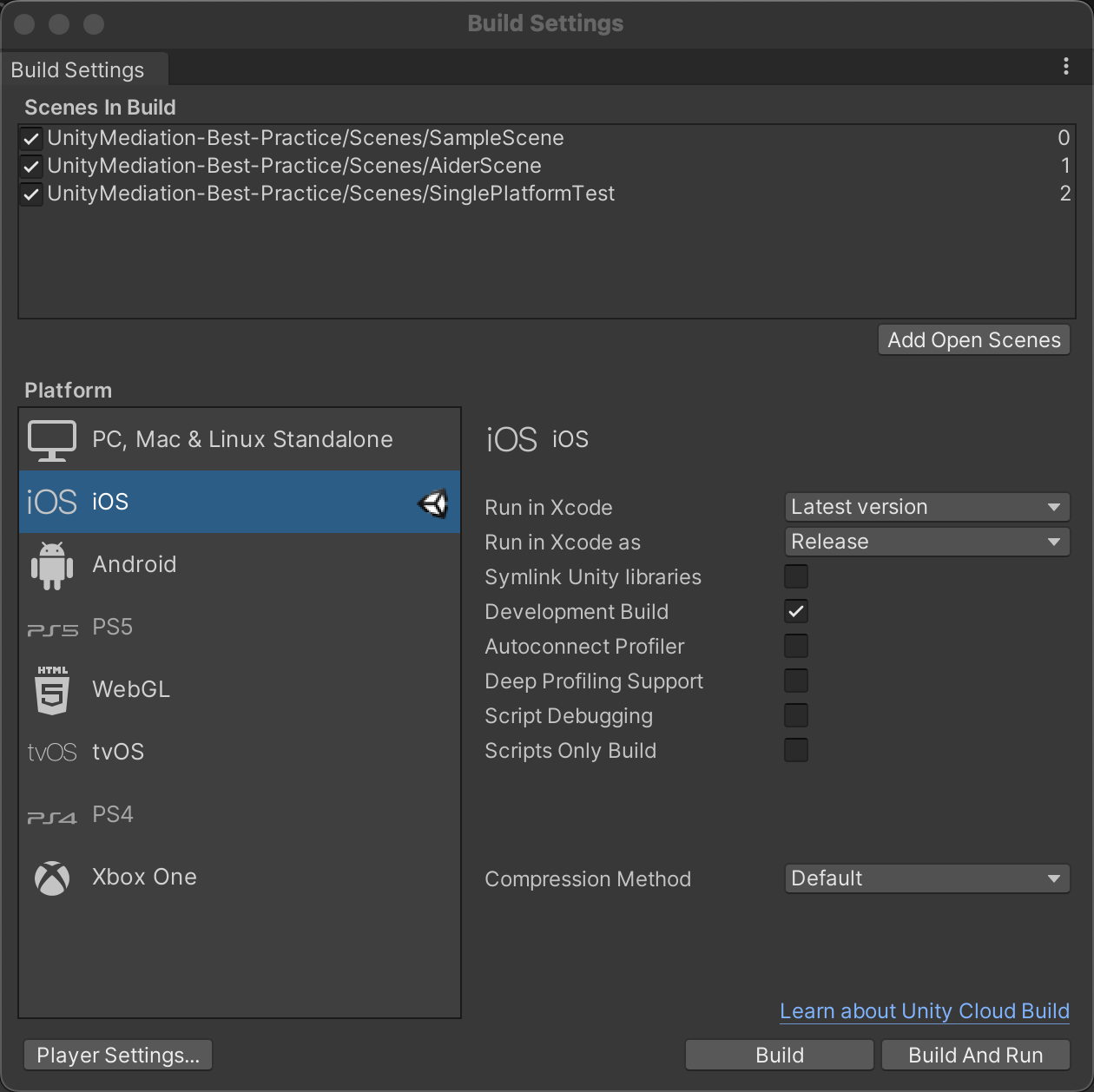Enable Deep Profiling Support checkbox
The image size is (1094, 1092).
coord(796,681)
